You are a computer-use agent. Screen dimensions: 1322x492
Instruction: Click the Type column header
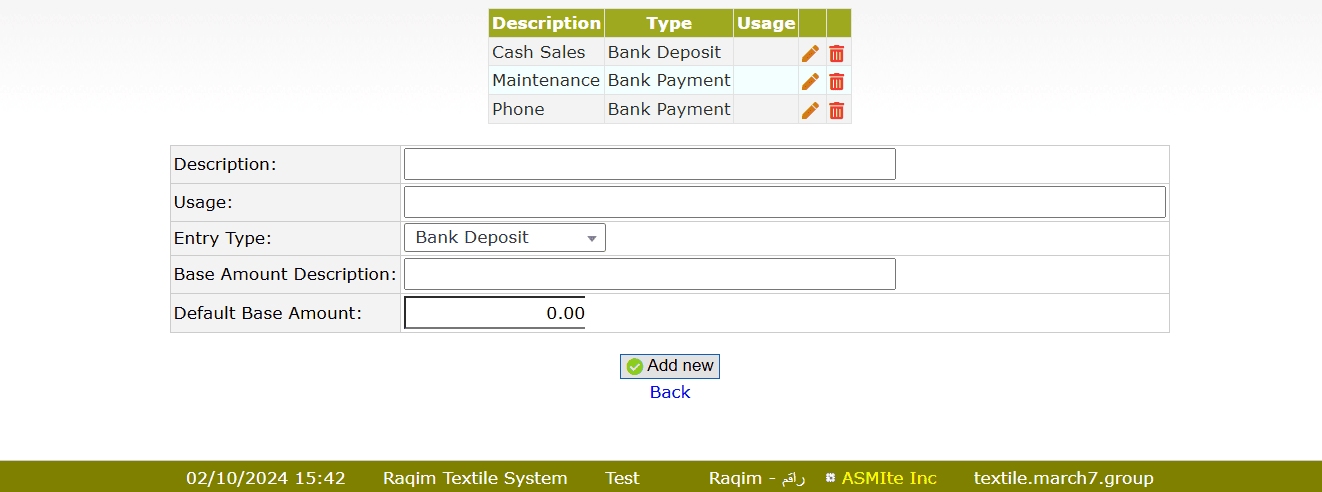tap(669, 23)
